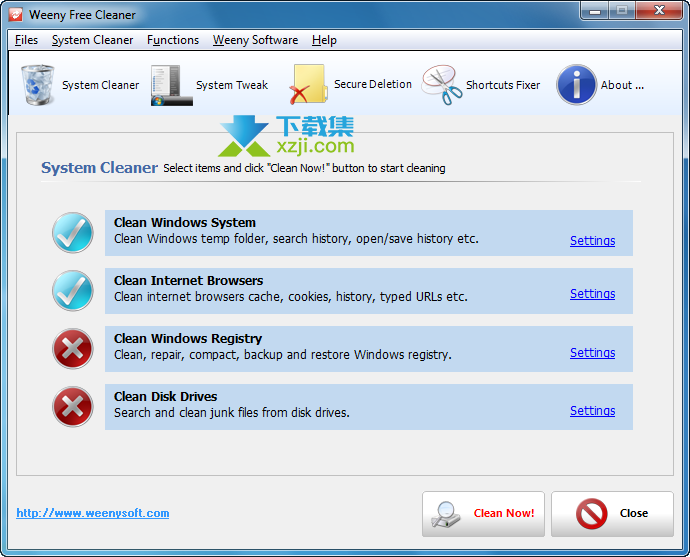Open Shortcuts Fixer scissors icon
Viewport: 690px width, 557px height.
(442, 85)
